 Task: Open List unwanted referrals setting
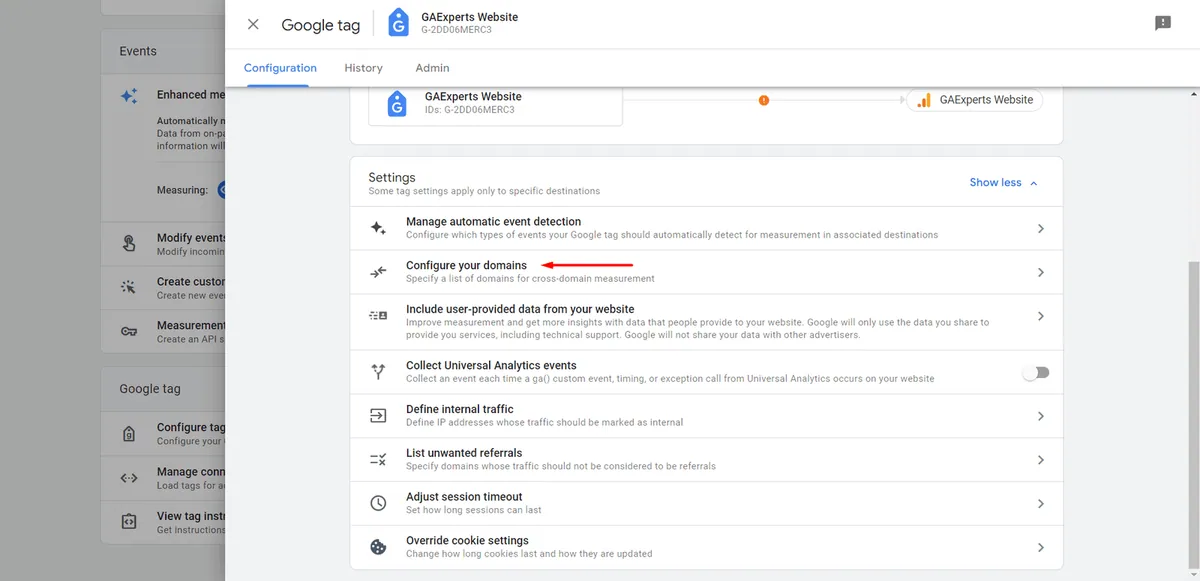706,459
